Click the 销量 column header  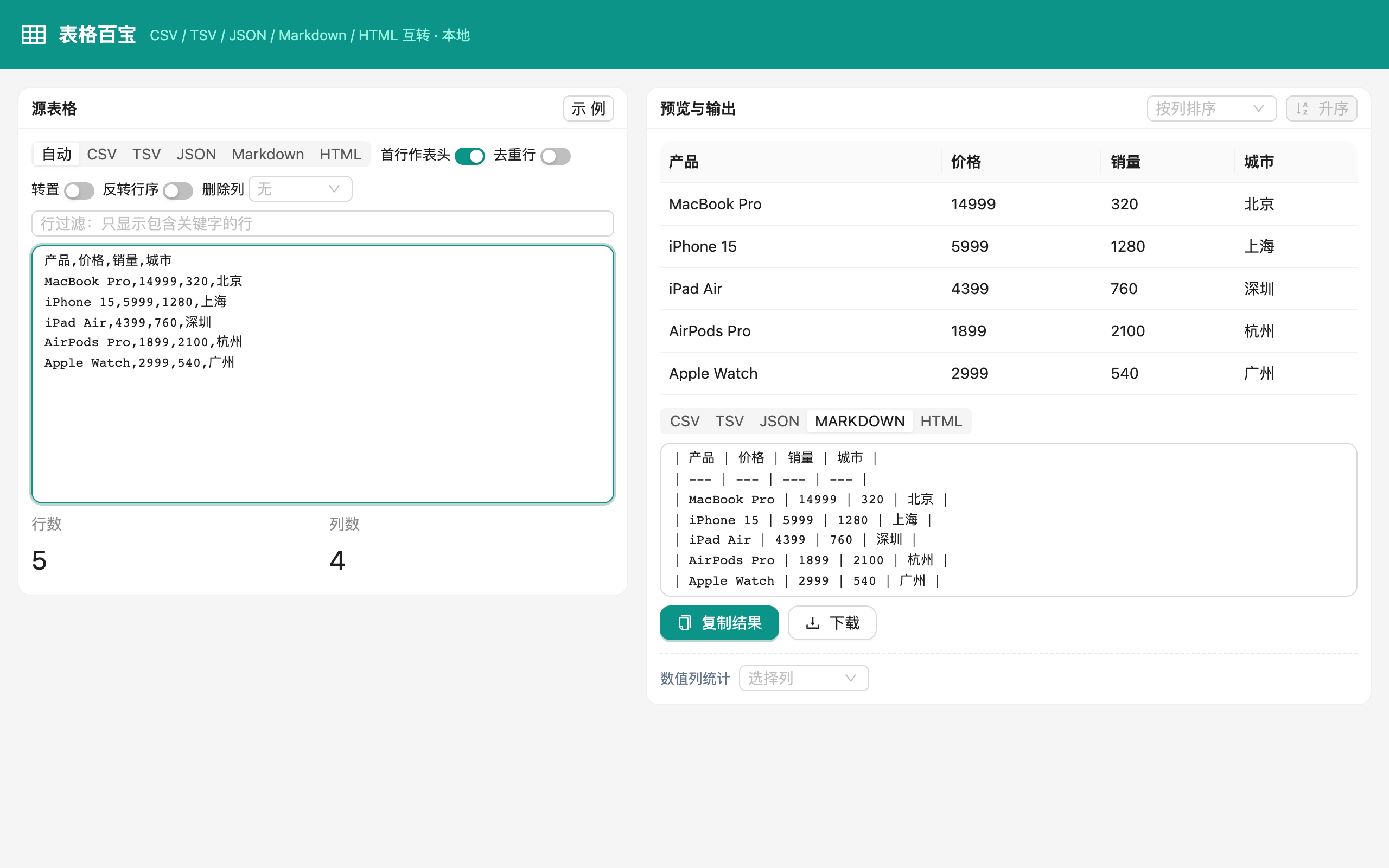(x=1168, y=162)
